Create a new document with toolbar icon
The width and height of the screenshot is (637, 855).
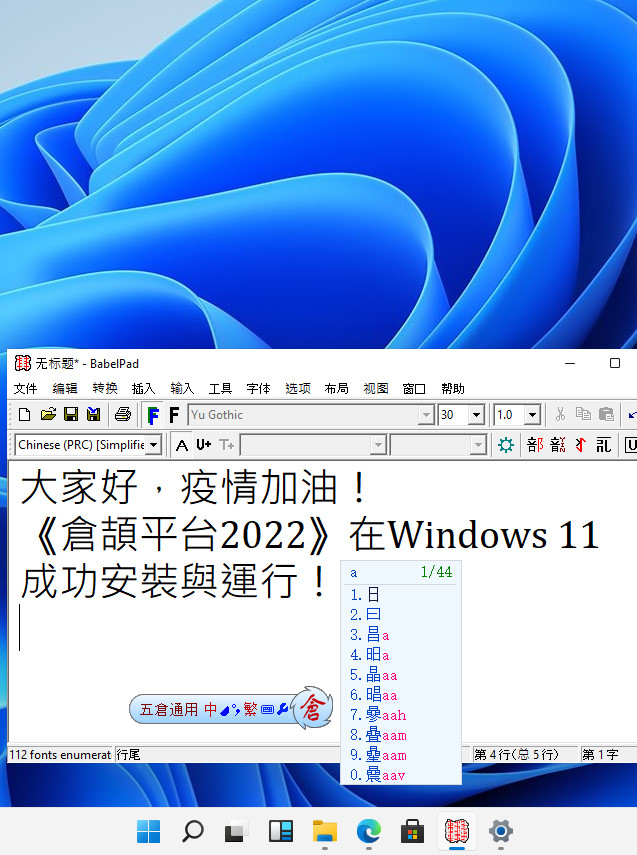coord(25,414)
